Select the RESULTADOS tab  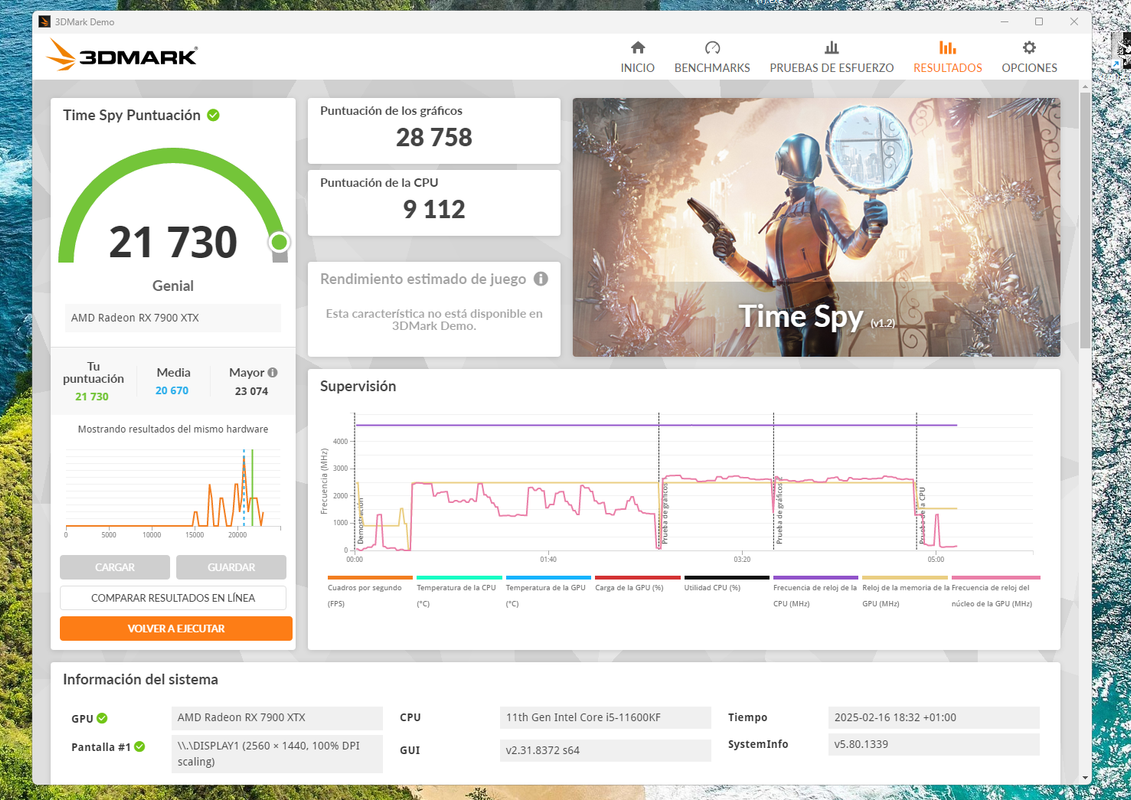[948, 68]
